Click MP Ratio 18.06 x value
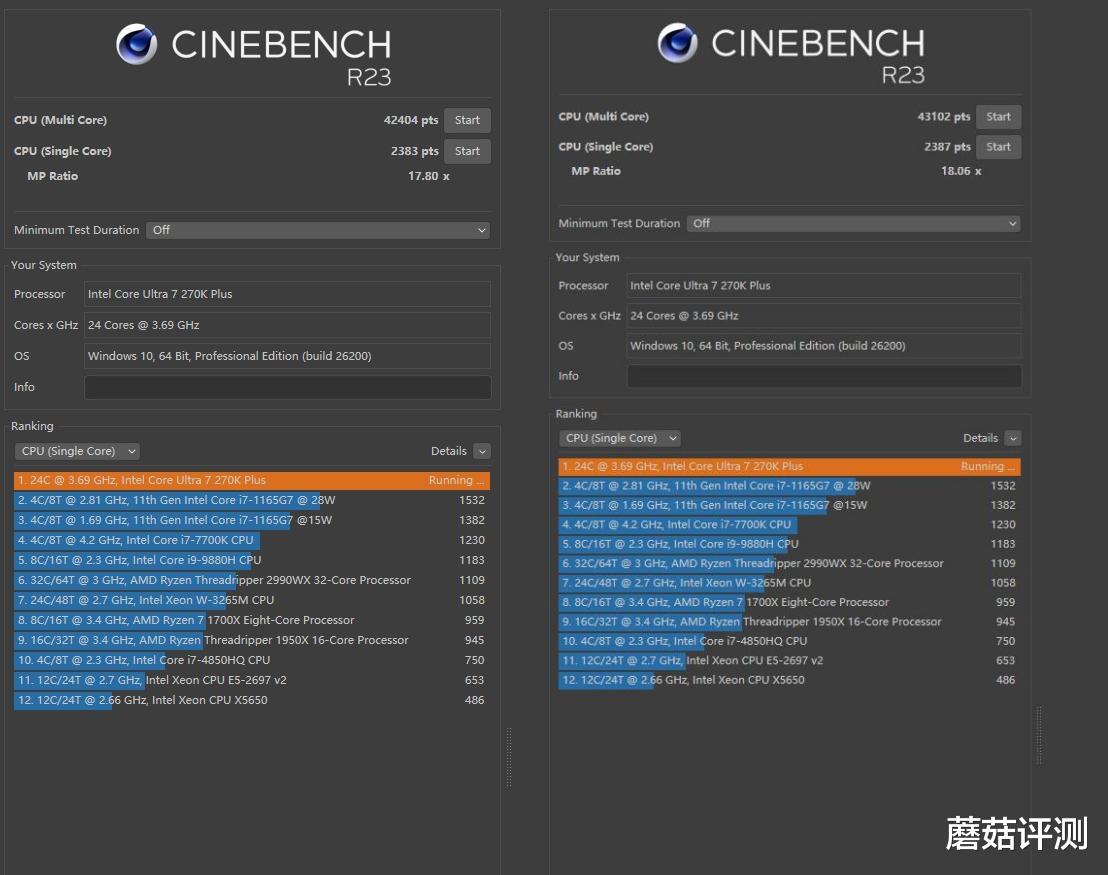 tap(961, 171)
